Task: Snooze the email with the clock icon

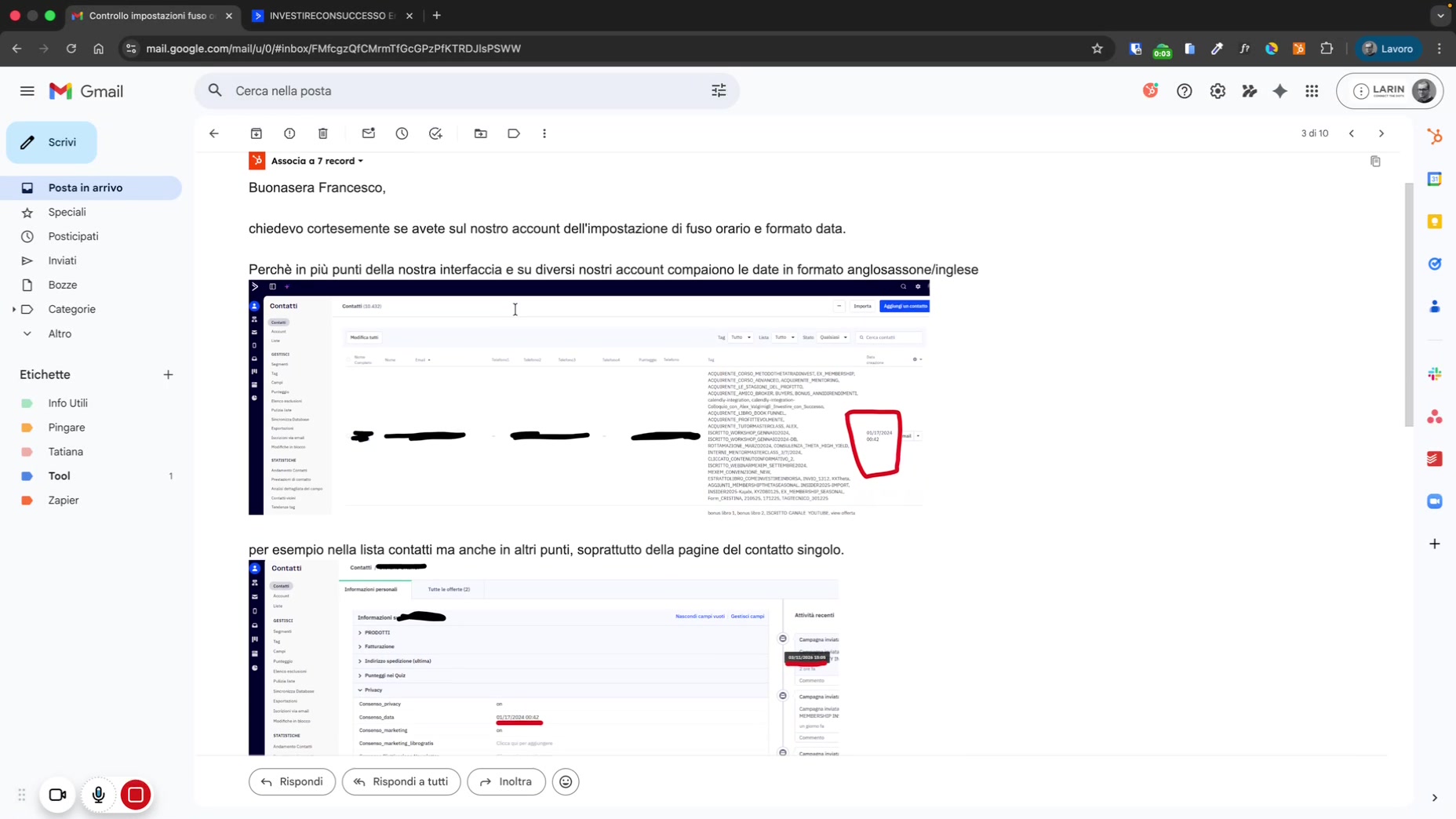Action: 402,133
